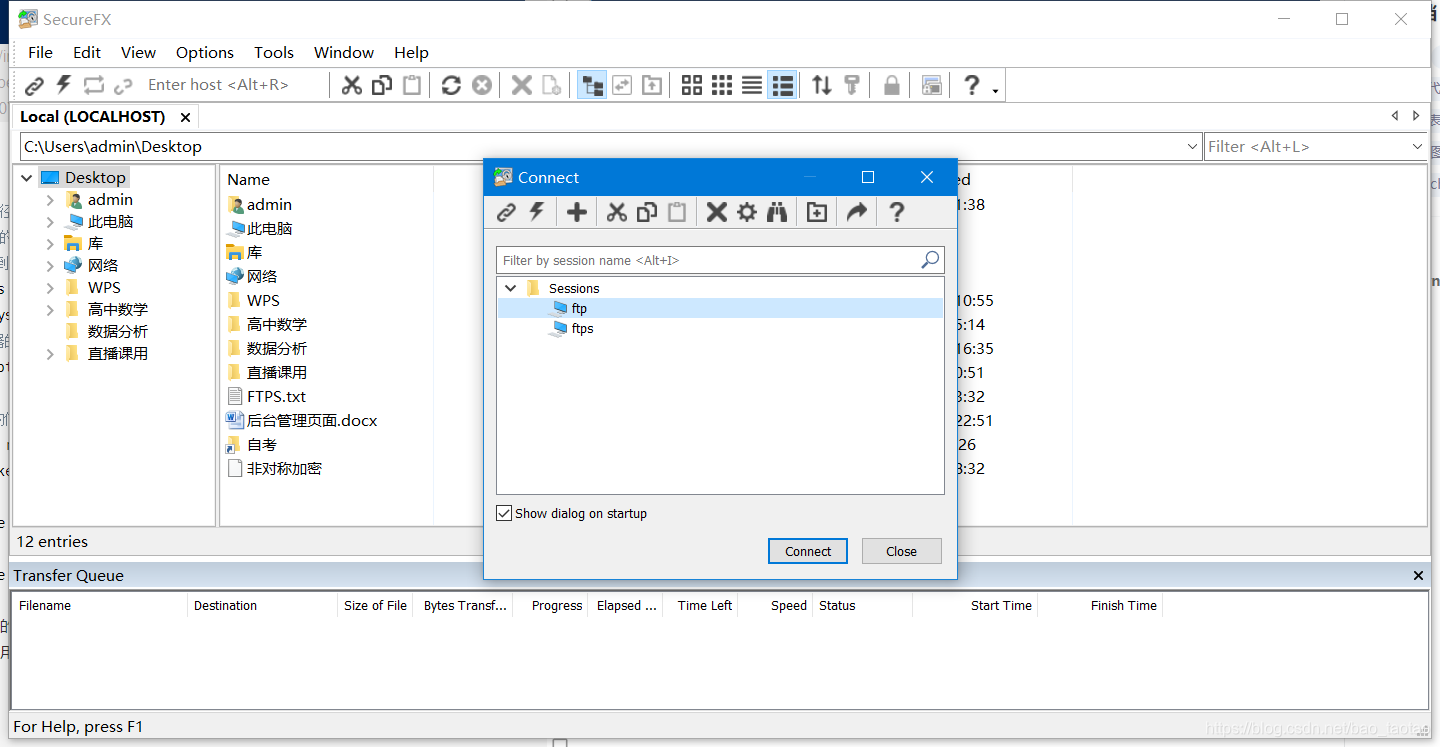Click Connect dialog's Quick Connect lightning icon

coord(537,212)
